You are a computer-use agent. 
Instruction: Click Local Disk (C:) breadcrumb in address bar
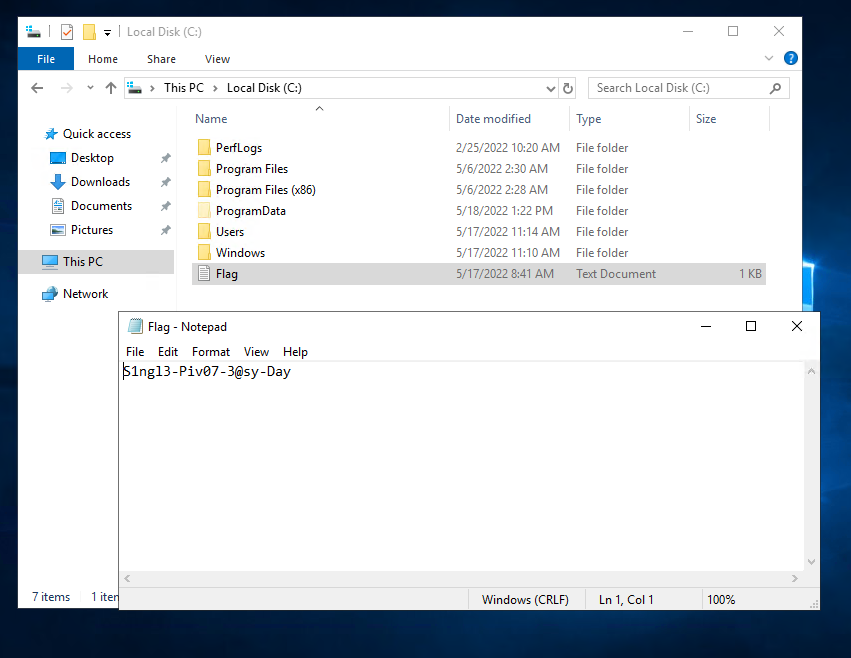pyautogui.click(x=264, y=88)
